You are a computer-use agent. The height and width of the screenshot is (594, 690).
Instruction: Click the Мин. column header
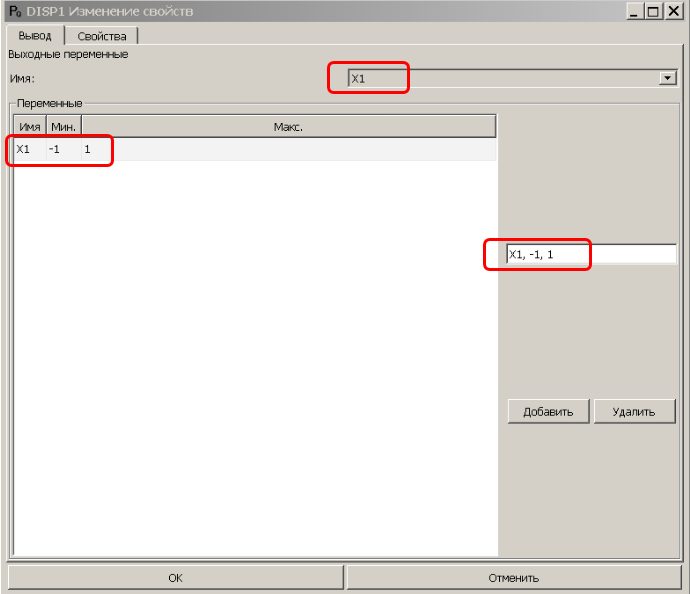(x=64, y=127)
